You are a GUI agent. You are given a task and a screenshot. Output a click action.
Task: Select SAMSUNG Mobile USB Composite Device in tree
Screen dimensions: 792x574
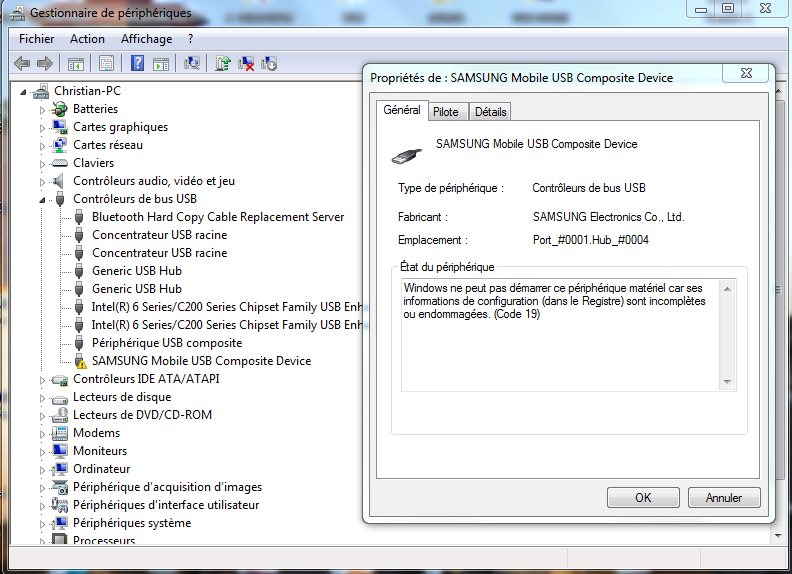[201, 361]
